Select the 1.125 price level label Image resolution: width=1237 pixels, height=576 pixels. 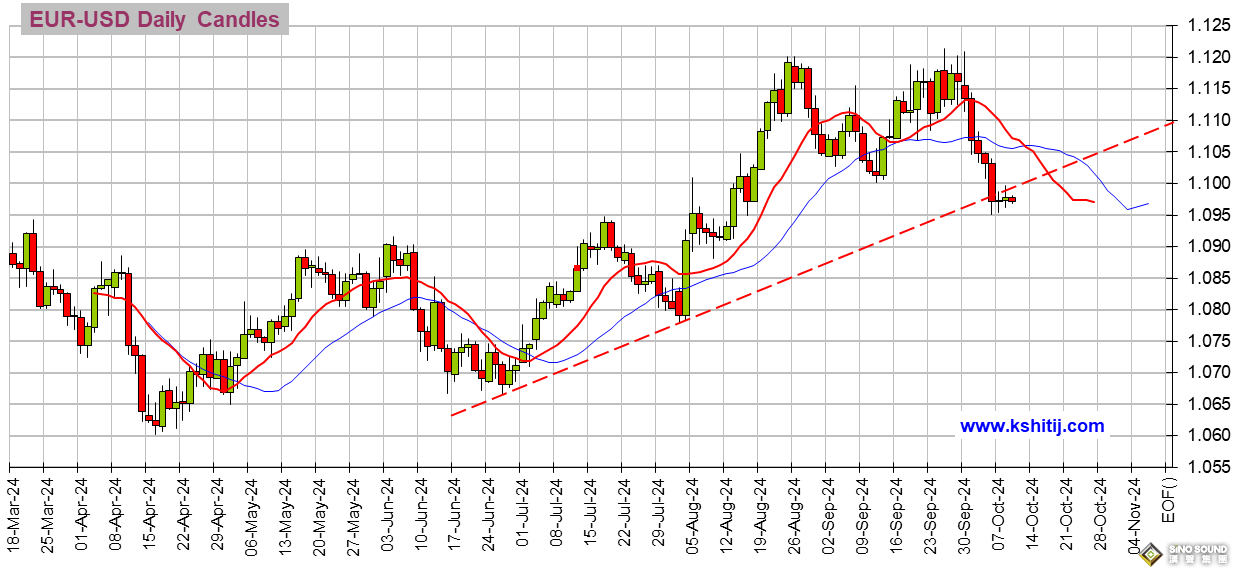click(x=1200, y=25)
